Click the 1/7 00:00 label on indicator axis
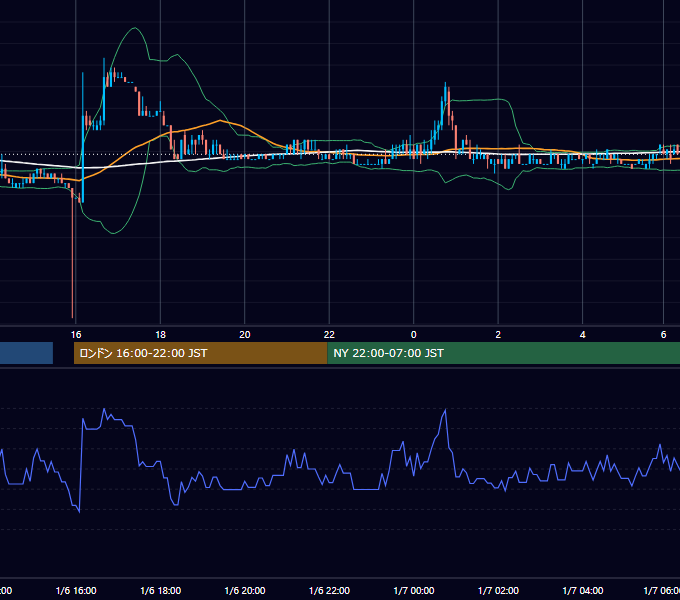This screenshot has width=680, height=600. [x=414, y=590]
